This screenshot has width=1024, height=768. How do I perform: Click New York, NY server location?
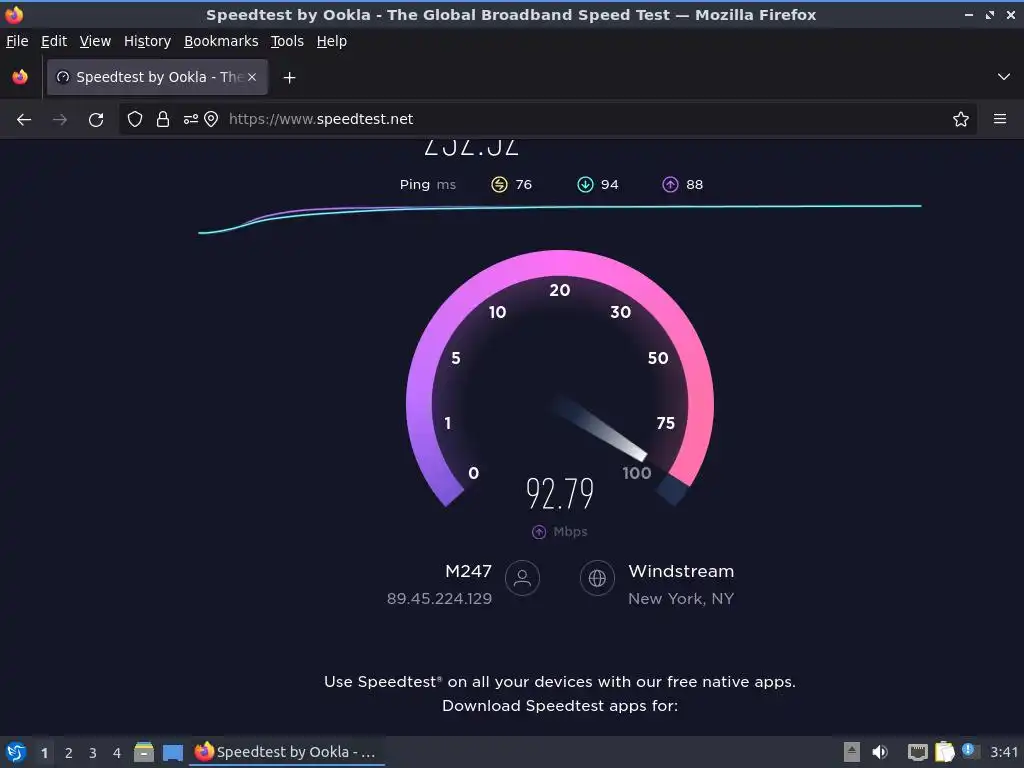pos(681,599)
